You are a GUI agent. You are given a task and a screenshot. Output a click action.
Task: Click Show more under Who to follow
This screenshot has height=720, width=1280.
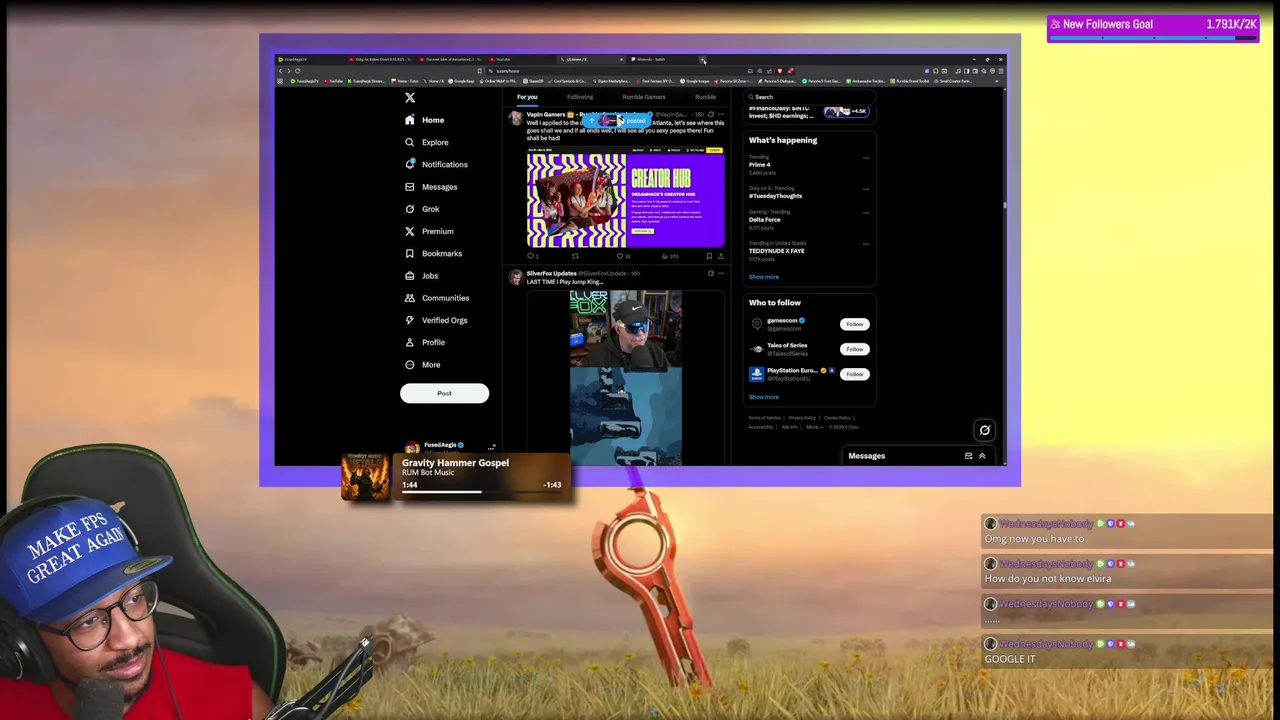(764, 397)
